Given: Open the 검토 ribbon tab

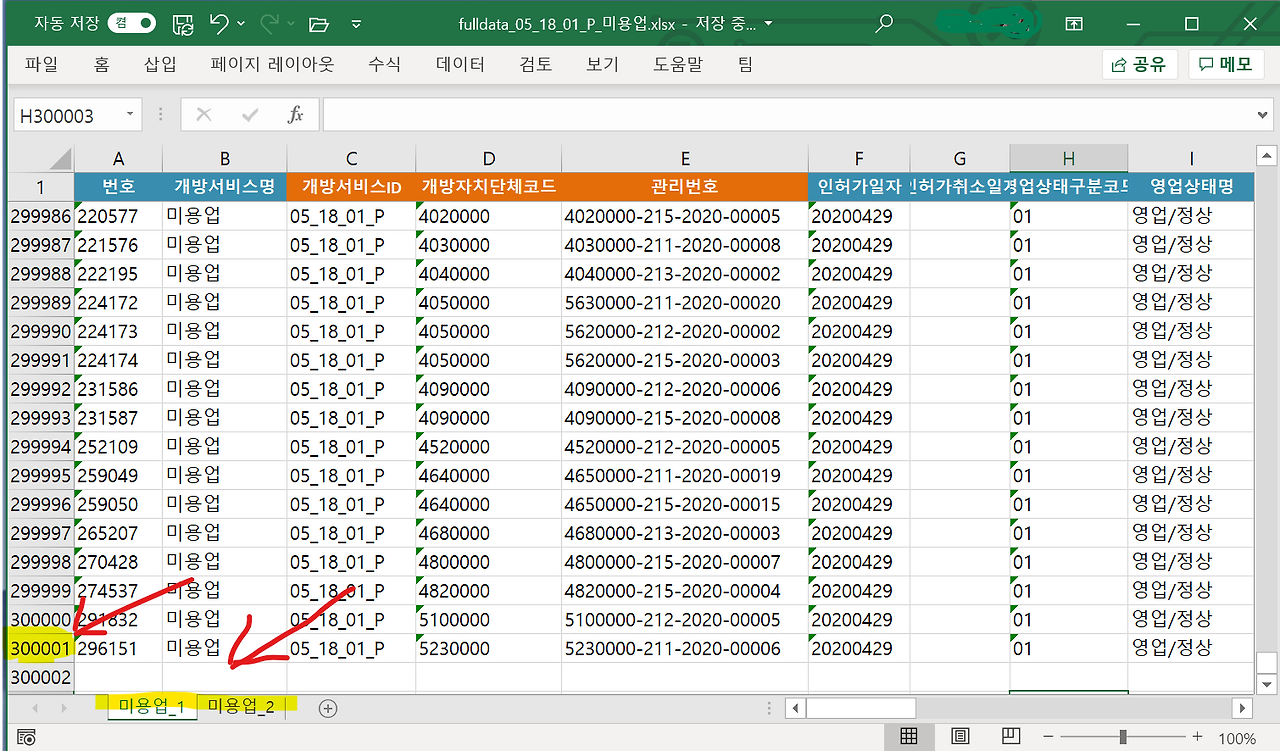Looking at the screenshot, I should (536, 65).
